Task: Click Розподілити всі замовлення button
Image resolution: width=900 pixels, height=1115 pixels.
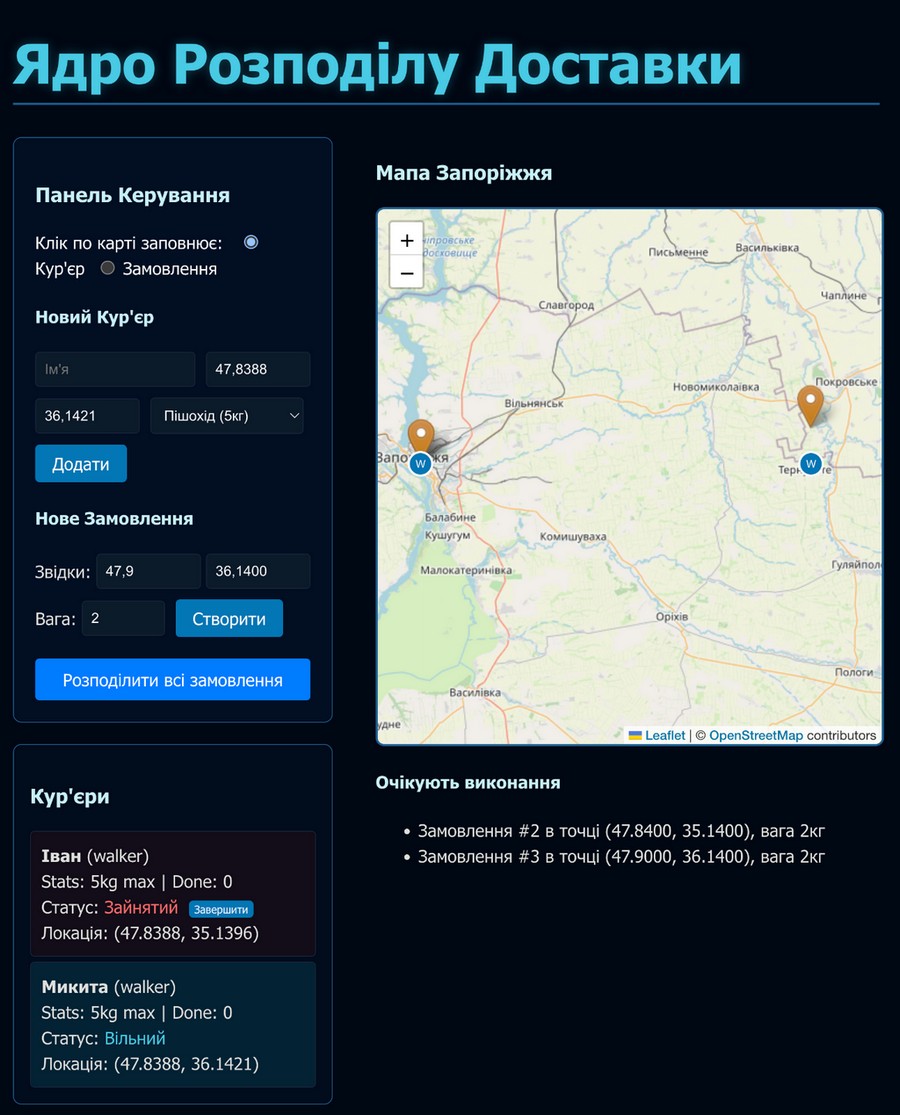Action: tap(173, 680)
